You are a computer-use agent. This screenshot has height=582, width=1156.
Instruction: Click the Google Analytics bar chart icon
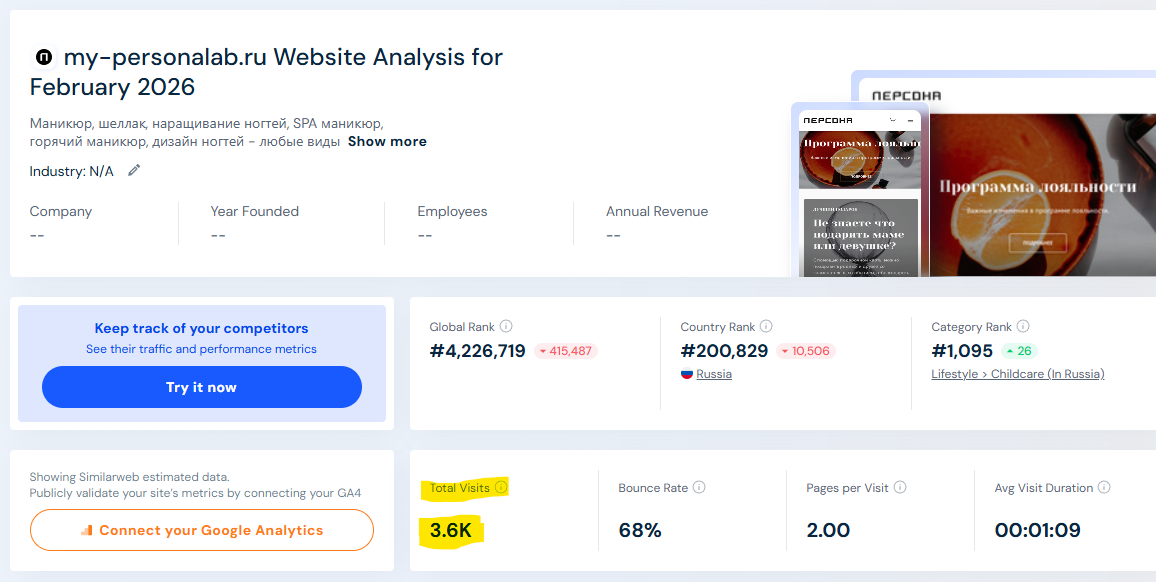click(x=87, y=531)
